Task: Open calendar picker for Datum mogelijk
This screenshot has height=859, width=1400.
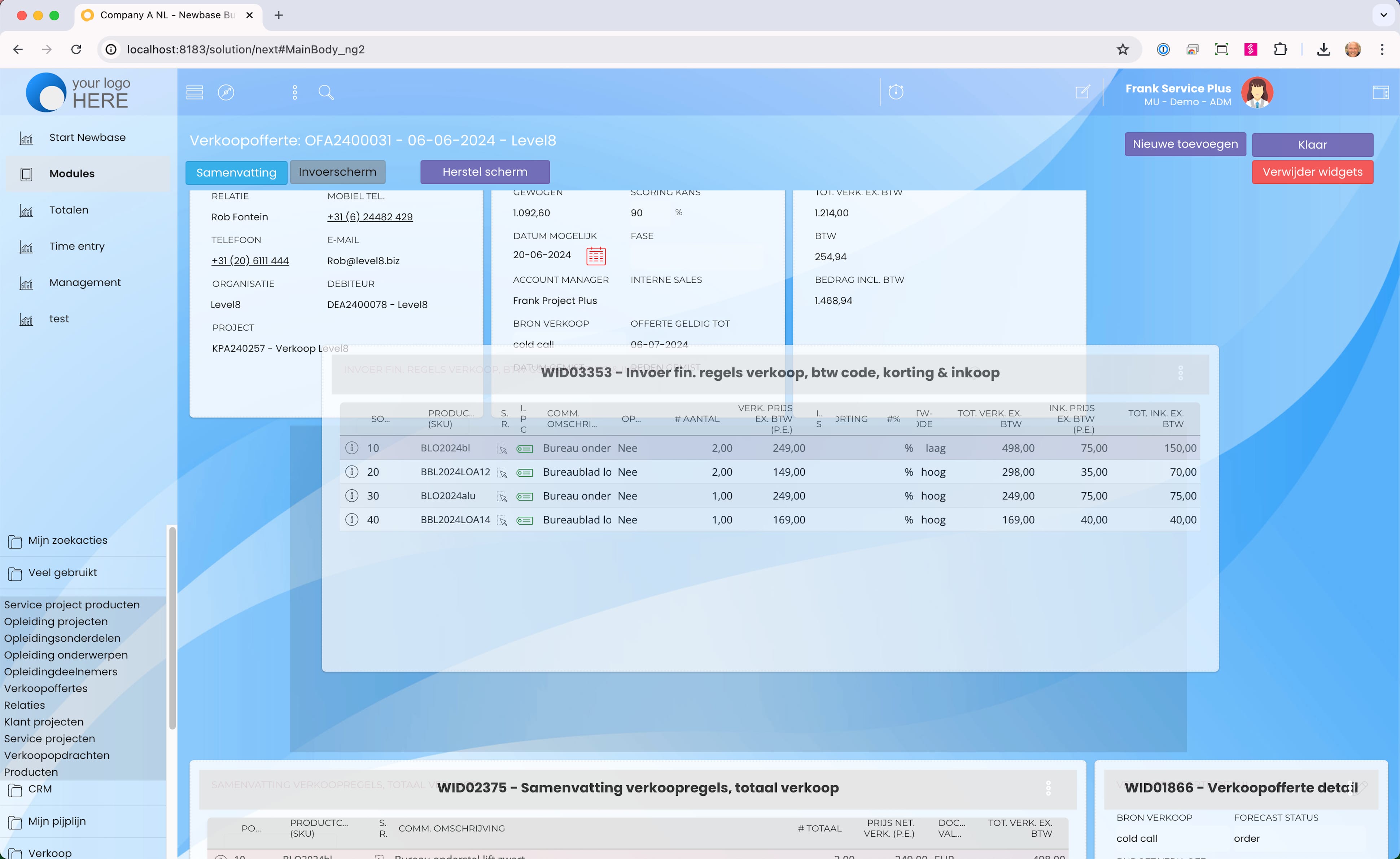Action: pyautogui.click(x=596, y=256)
